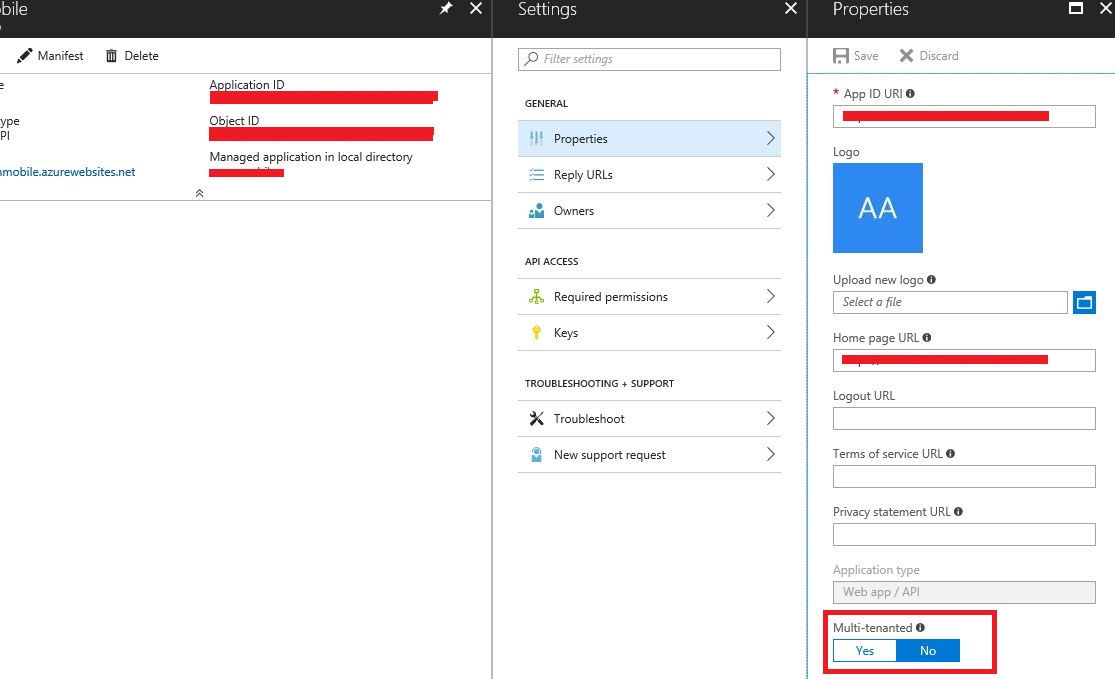
Task: Click the Manifest button label
Action: point(60,55)
